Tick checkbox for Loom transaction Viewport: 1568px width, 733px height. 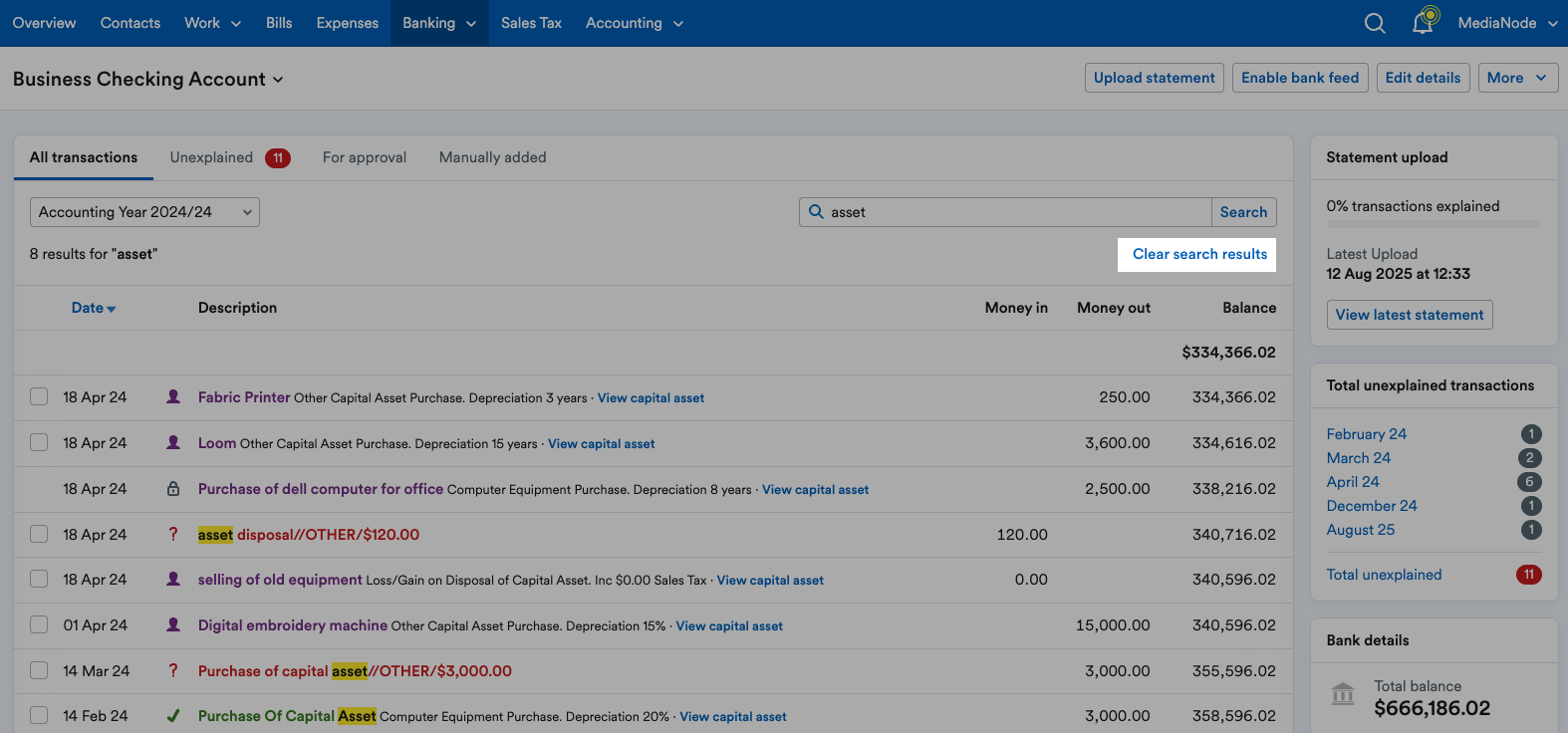click(39, 442)
